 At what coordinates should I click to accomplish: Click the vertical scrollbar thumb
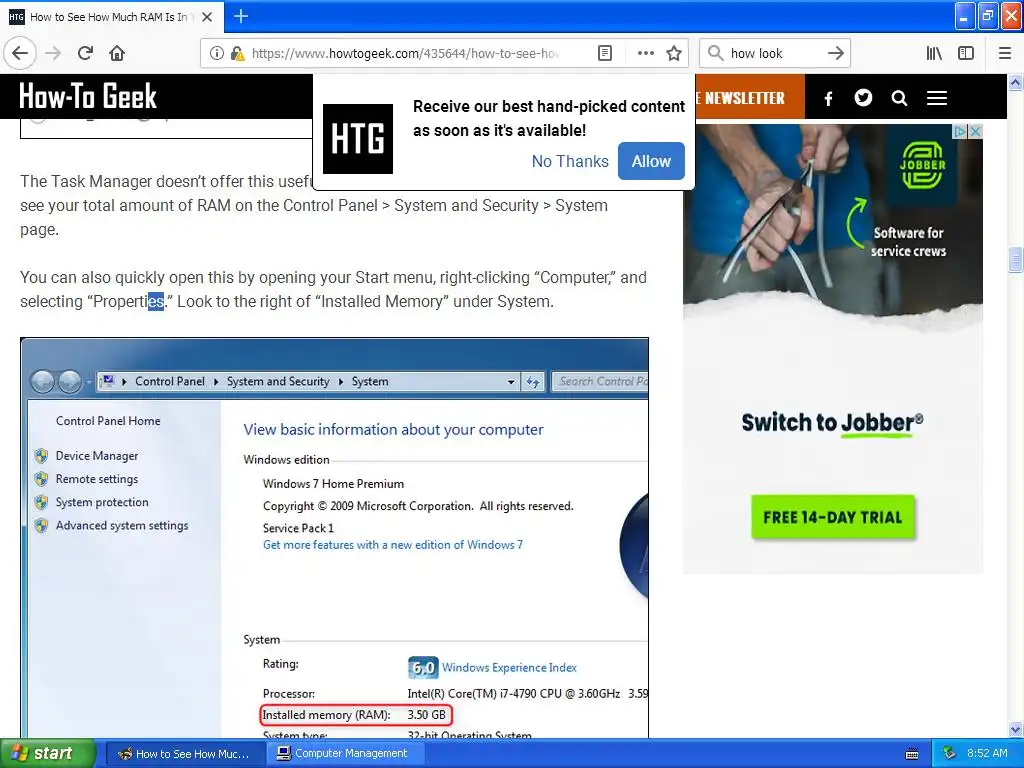coord(1015,259)
